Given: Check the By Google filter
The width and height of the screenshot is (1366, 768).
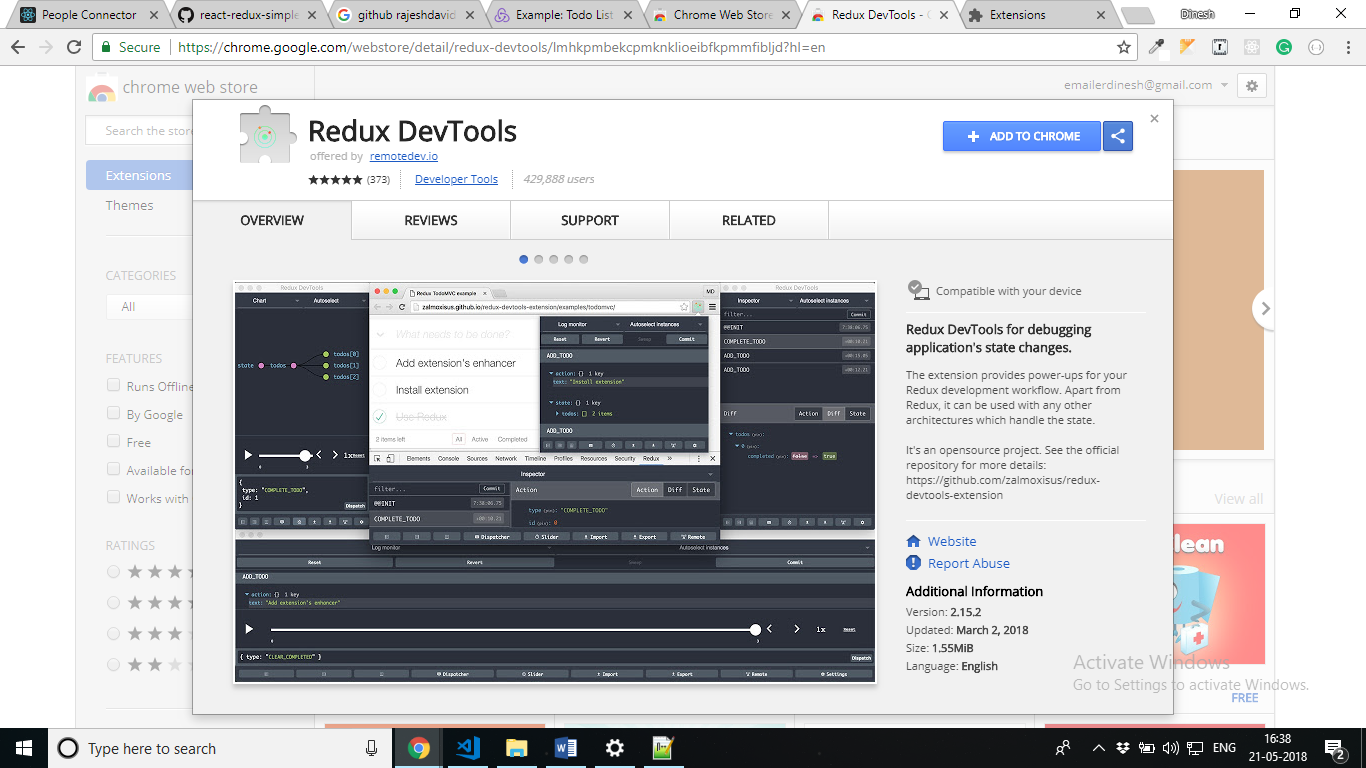Looking at the screenshot, I should [113, 413].
